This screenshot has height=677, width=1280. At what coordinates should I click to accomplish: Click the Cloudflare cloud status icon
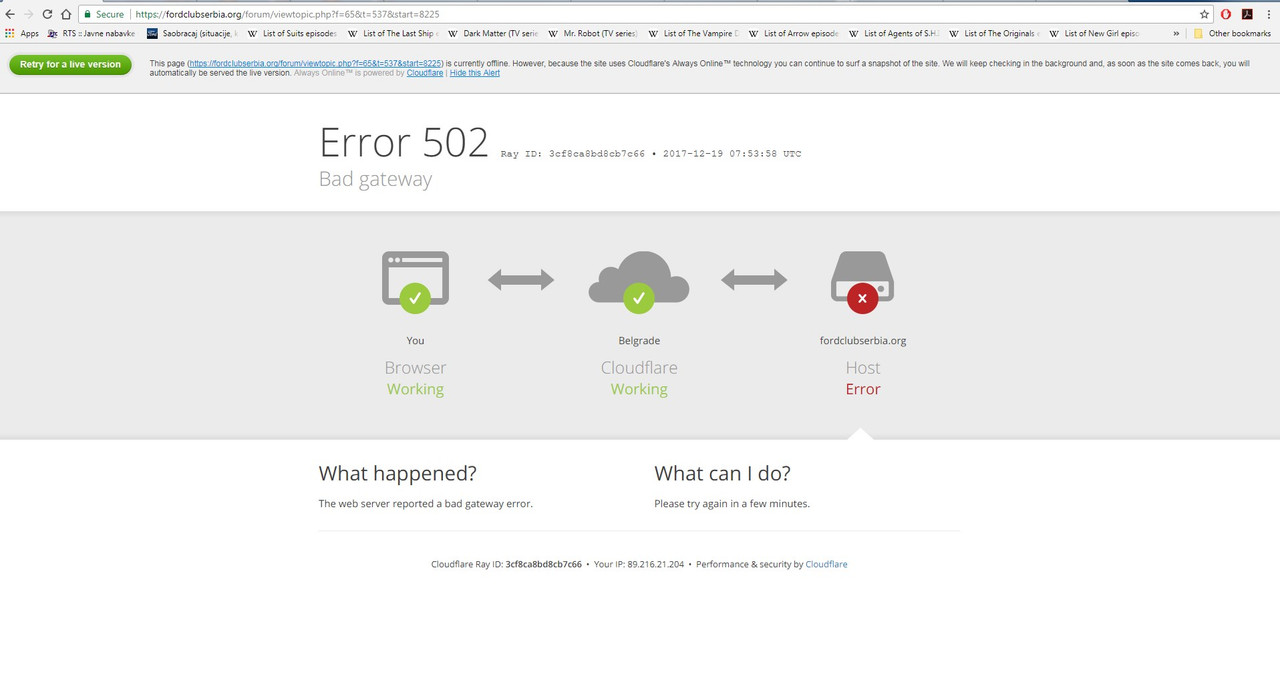pos(639,281)
